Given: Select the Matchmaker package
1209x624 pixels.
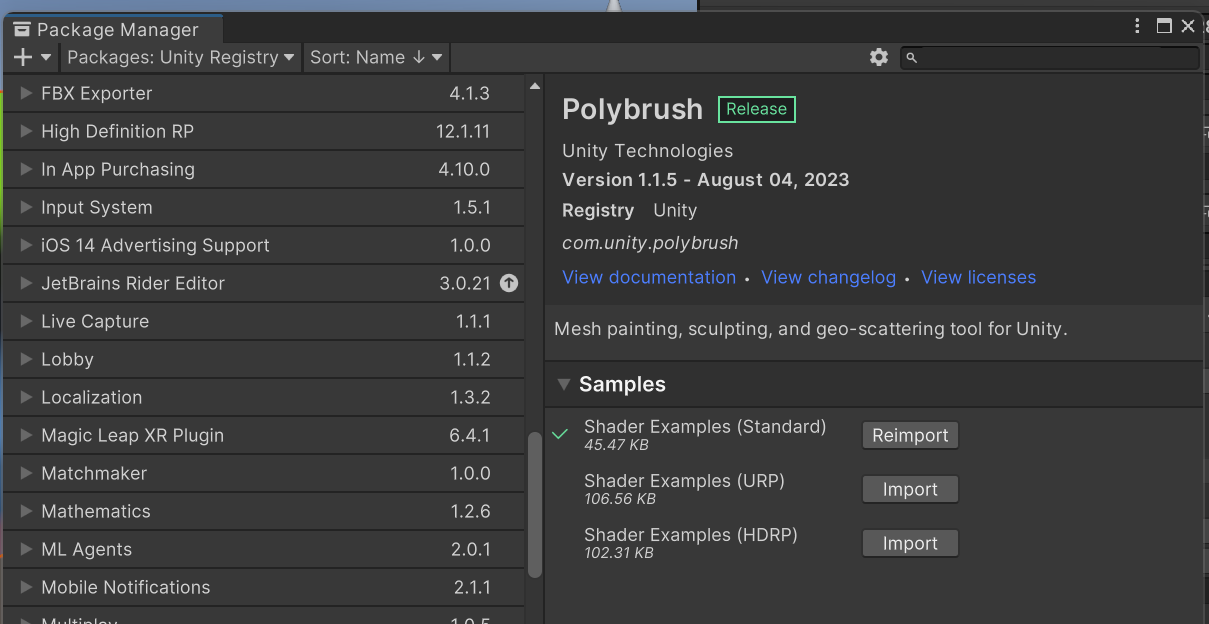Looking at the screenshot, I should [x=264, y=473].
